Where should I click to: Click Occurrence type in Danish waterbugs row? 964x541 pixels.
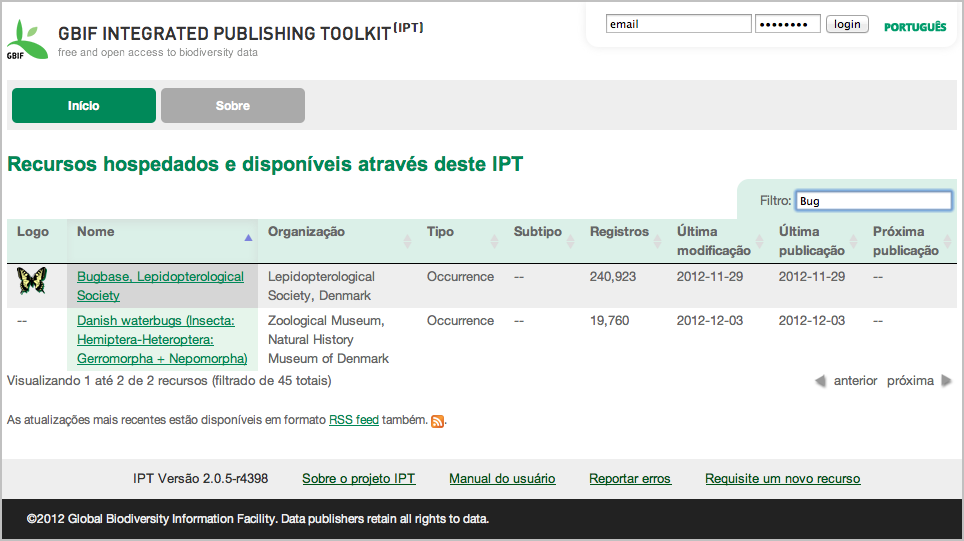(x=460, y=320)
